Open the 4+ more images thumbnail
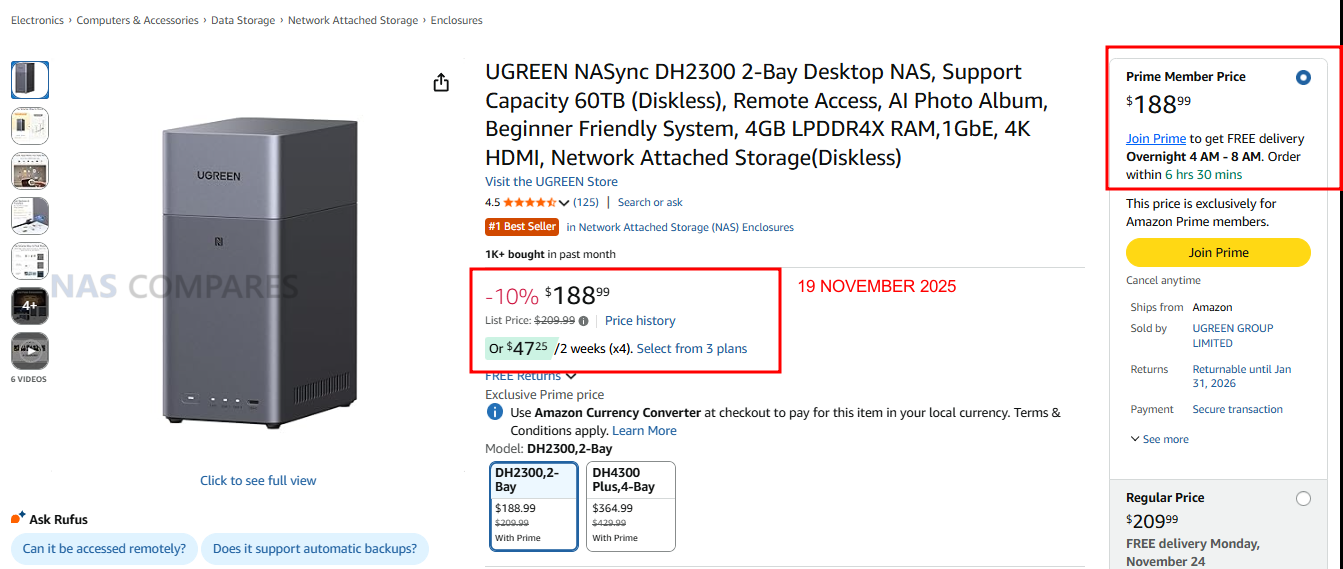 pos(30,306)
